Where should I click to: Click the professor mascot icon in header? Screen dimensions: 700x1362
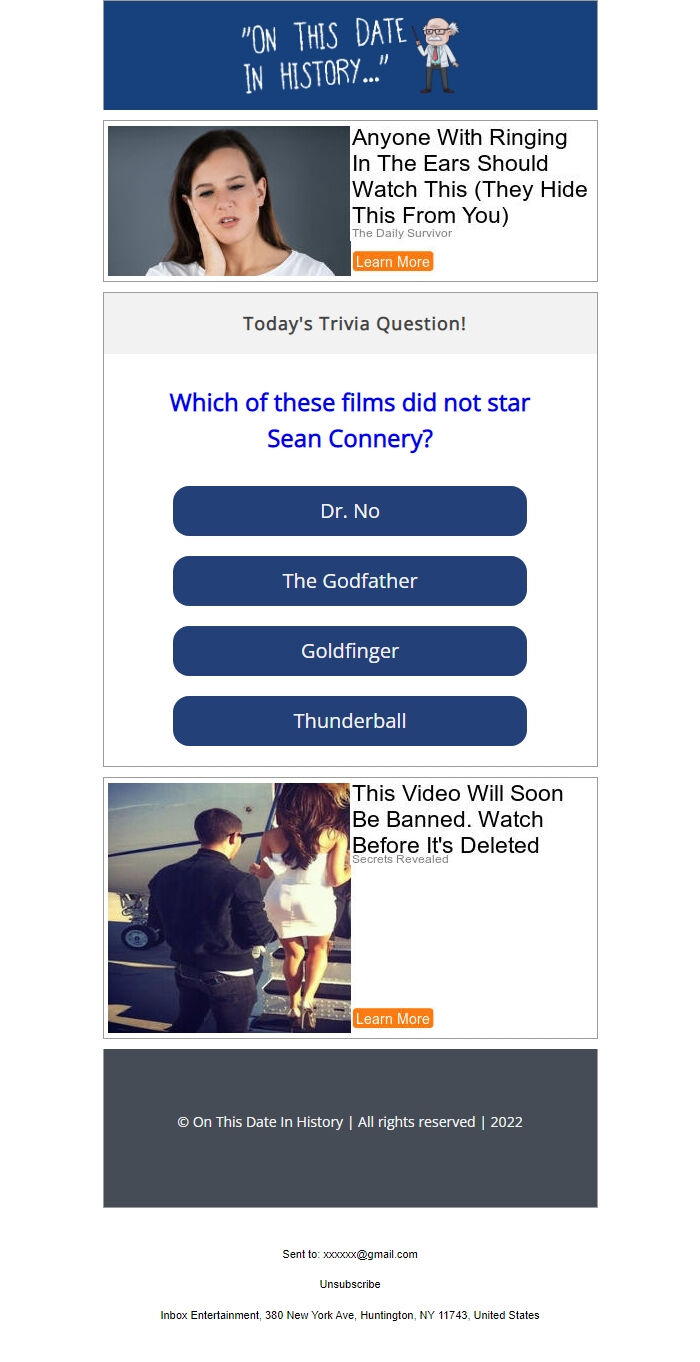click(438, 55)
